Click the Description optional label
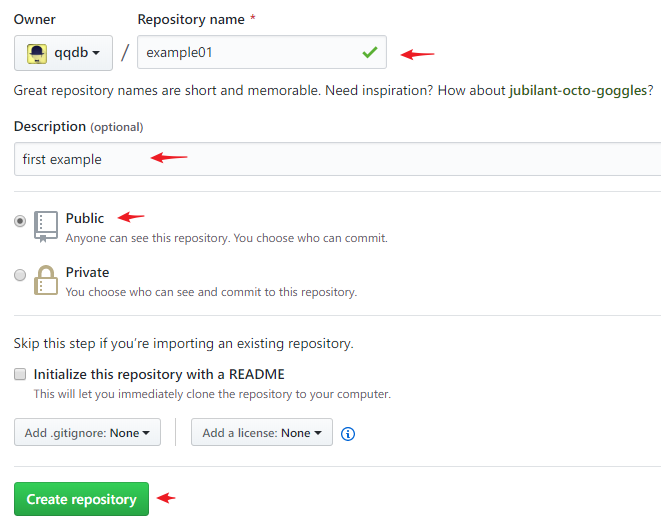Image resolution: width=661 pixels, height=523 pixels. pyautogui.click(x=78, y=126)
